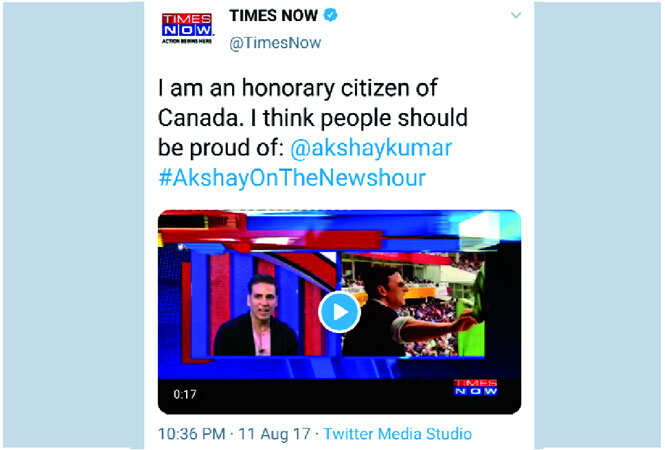This screenshot has width=665, height=450.
Task: Click the light blue margin right of tweet
Action: click(x=597, y=225)
